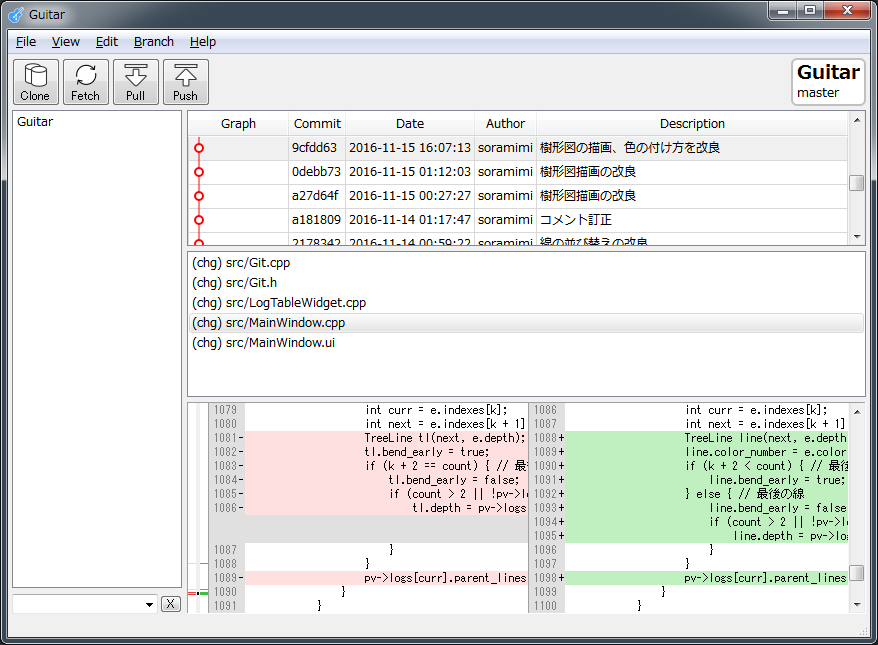Image resolution: width=878 pixels, height=645 pixels.
Task: Click date 2016-11-15 00:27:27
Action: 410,196
